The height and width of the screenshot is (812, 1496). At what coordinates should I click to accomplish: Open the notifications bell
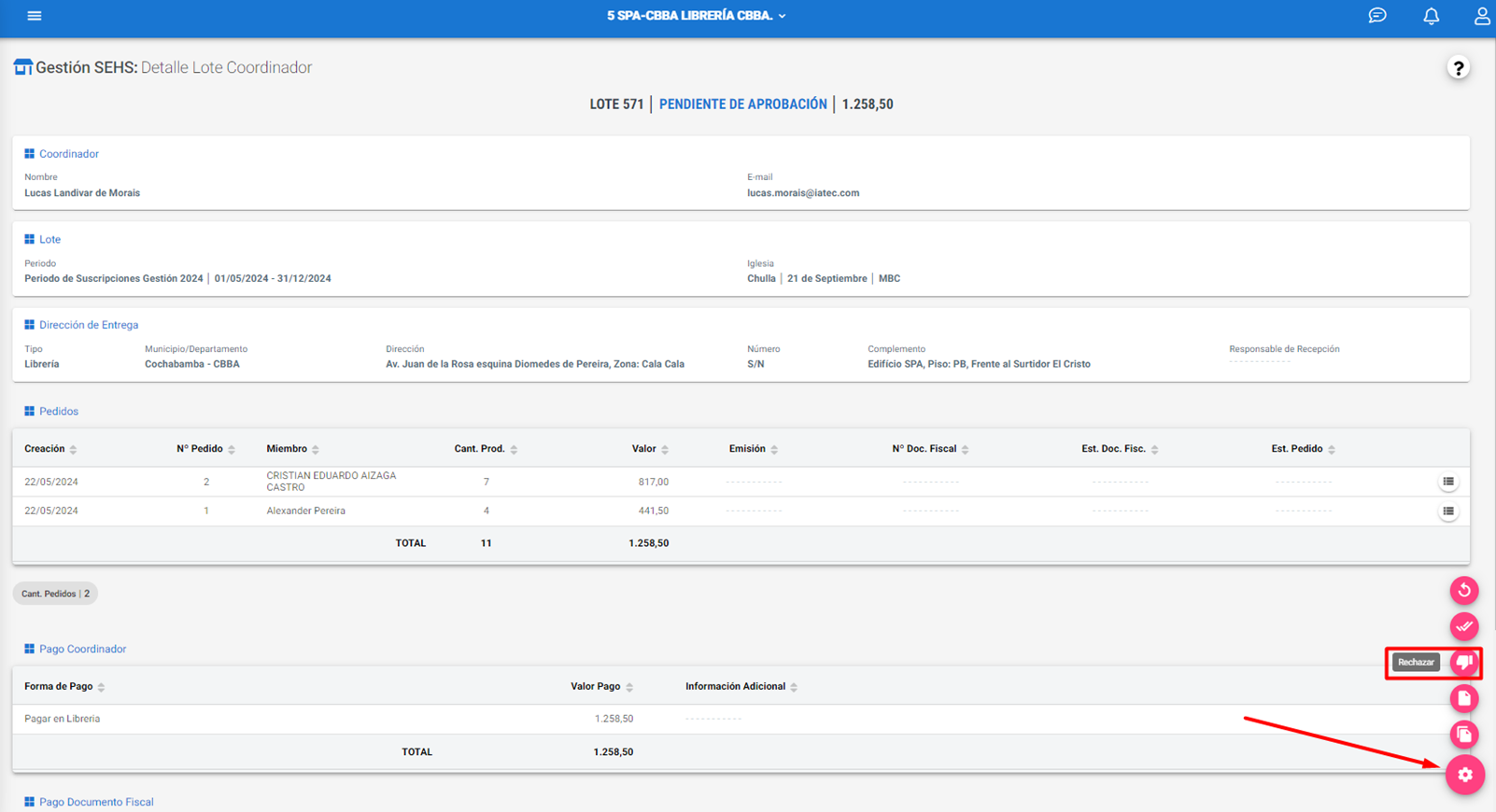pos(1431,16)
